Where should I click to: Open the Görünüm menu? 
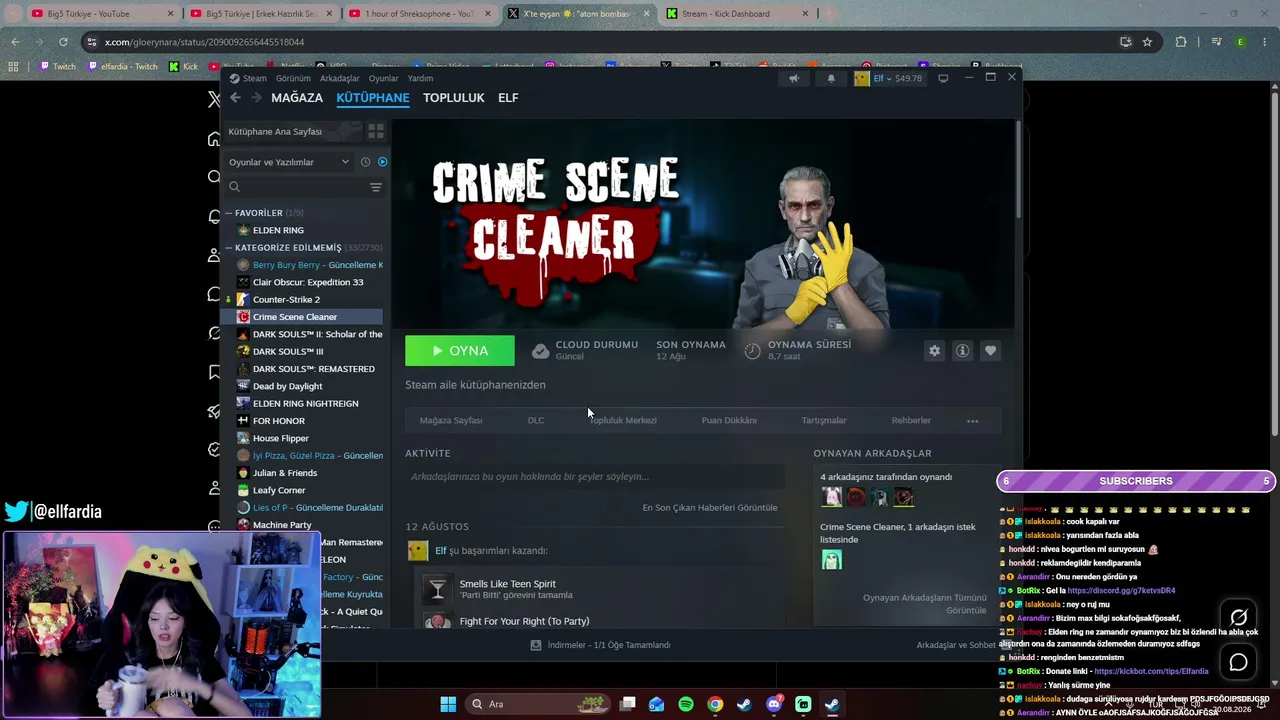click(x=293, y=78)
